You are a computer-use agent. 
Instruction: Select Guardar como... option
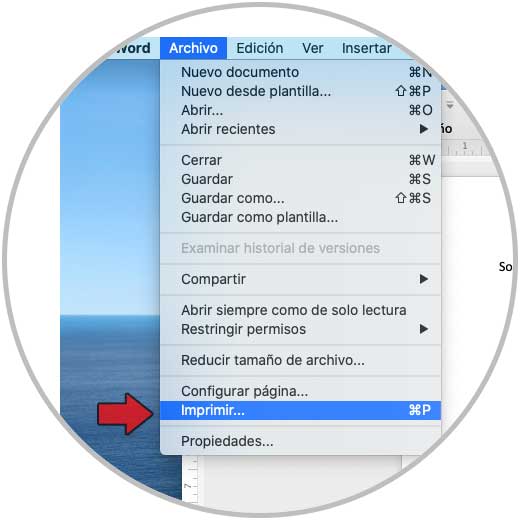point(300,198)
